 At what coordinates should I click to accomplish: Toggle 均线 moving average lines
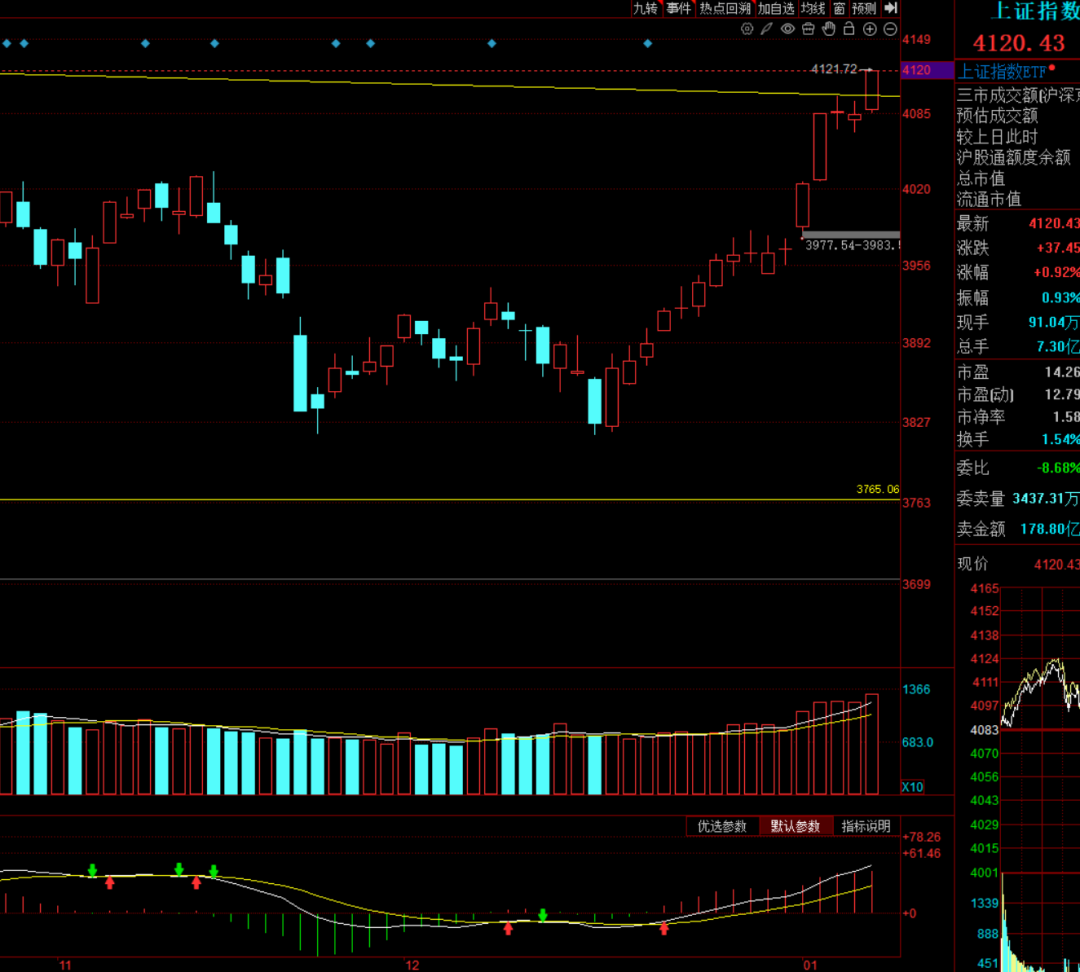pyautogui.click(x=813, y=8)
